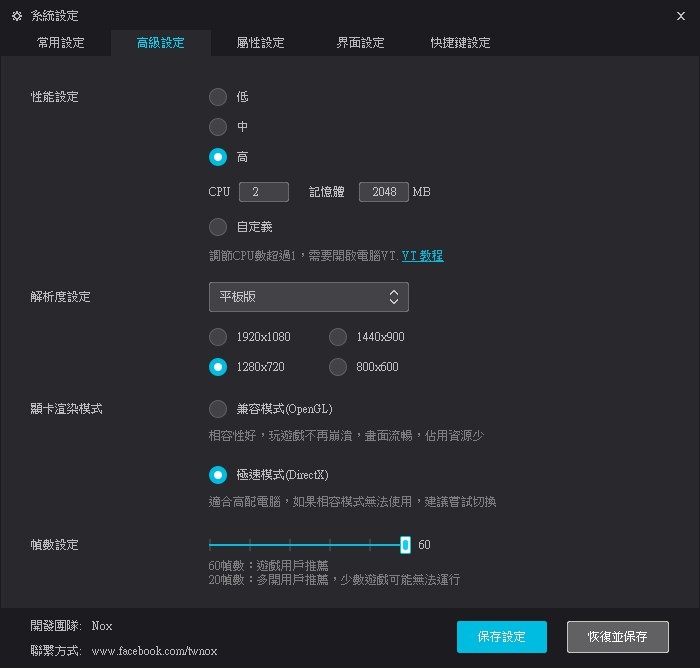Open the 屬性設定 tab

click(x=260, y=43)
